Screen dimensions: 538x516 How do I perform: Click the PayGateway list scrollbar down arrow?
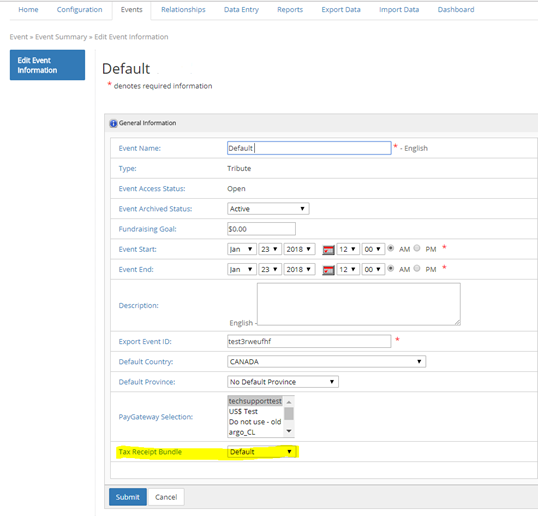pos(289,431)
